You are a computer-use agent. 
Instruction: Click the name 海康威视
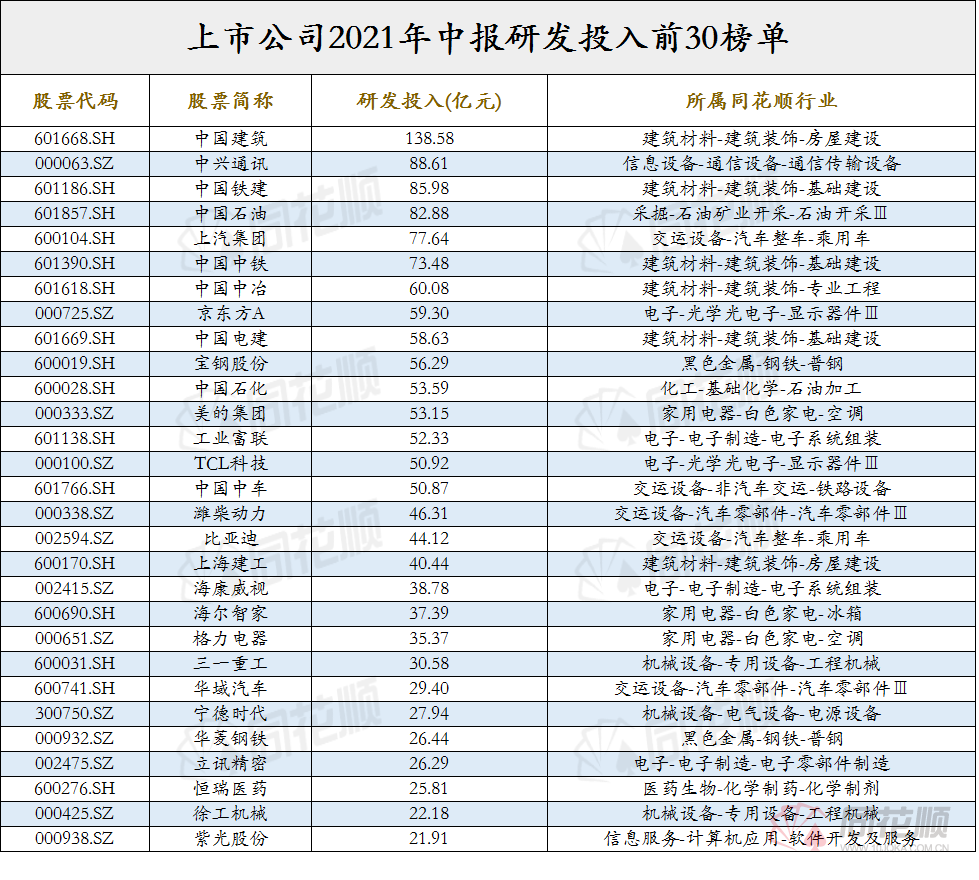coord(230,588)
